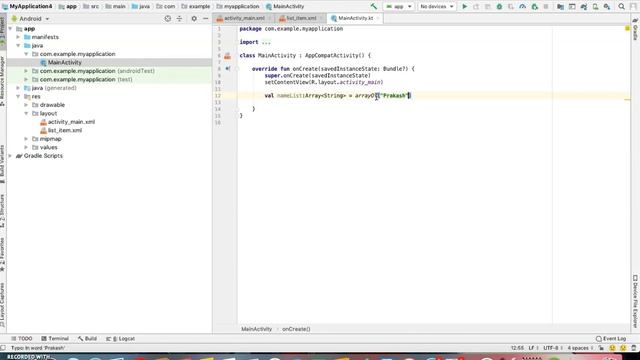
Task: Open AVD Manager icon in toolbar
Action: [596, 7]
